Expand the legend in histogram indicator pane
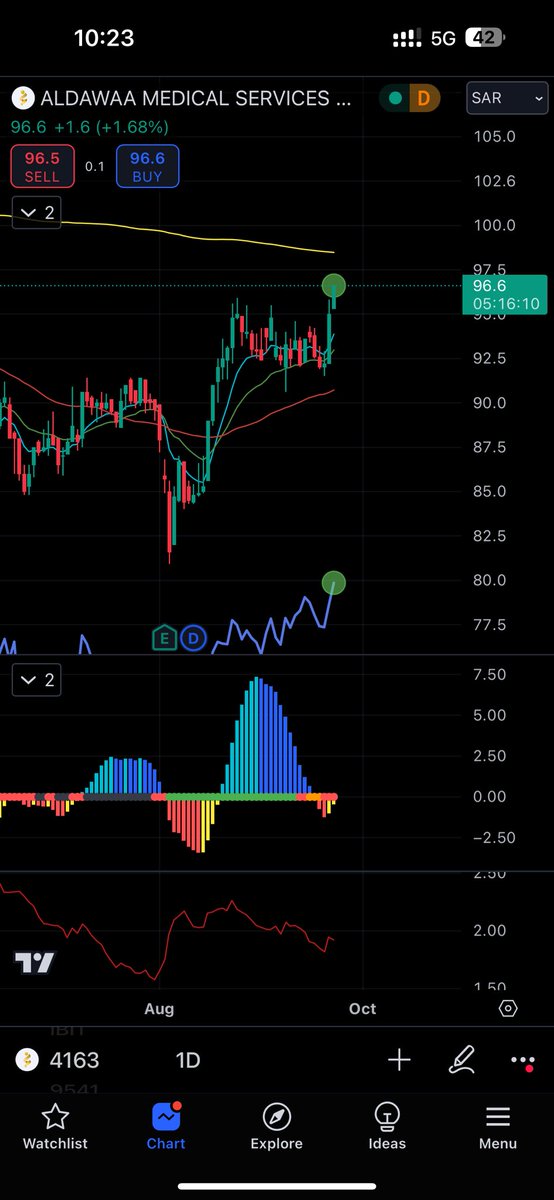 point(37,681)
